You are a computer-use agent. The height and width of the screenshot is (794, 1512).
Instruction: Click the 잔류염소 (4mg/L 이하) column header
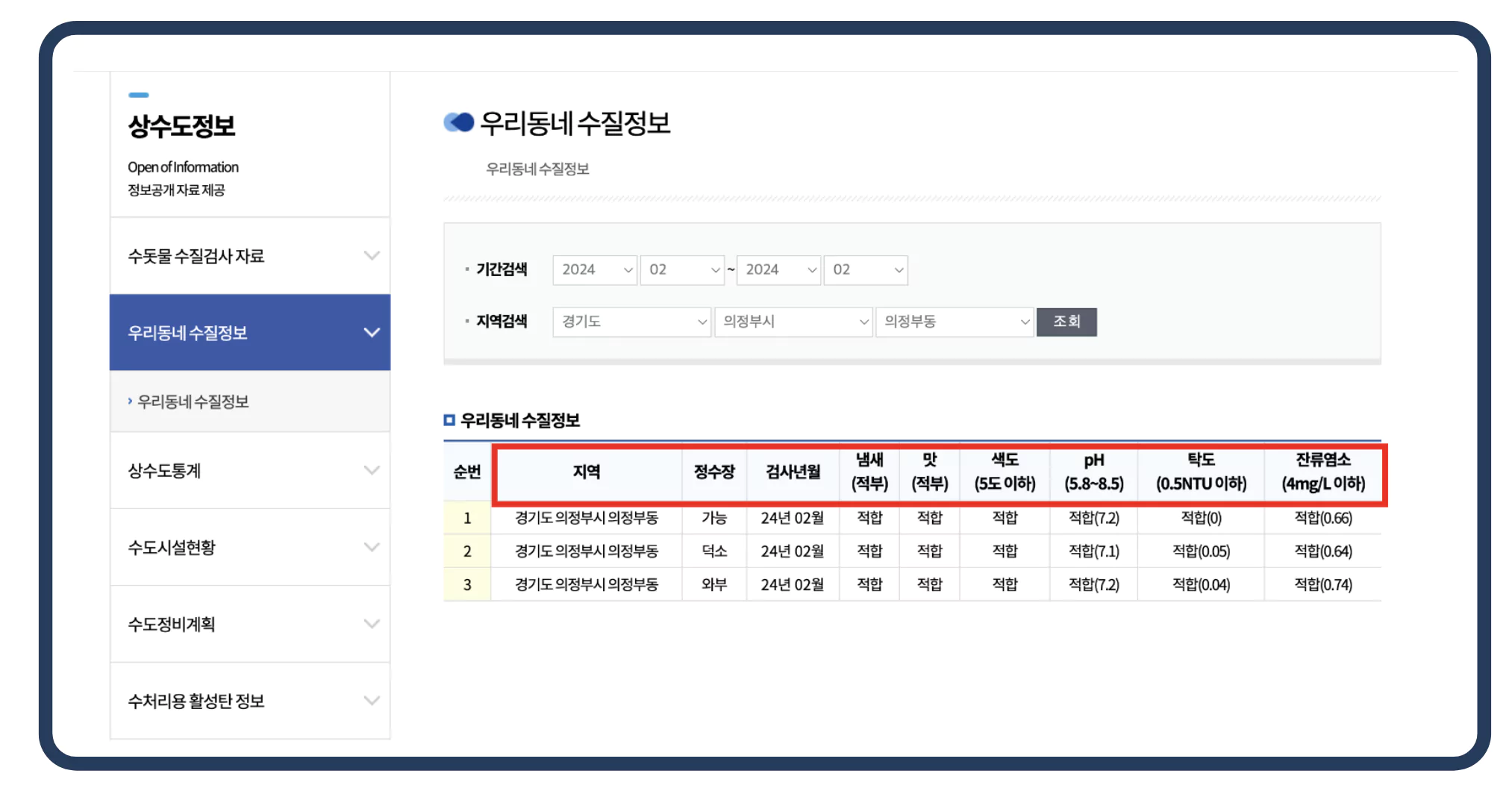(1323, 472)
